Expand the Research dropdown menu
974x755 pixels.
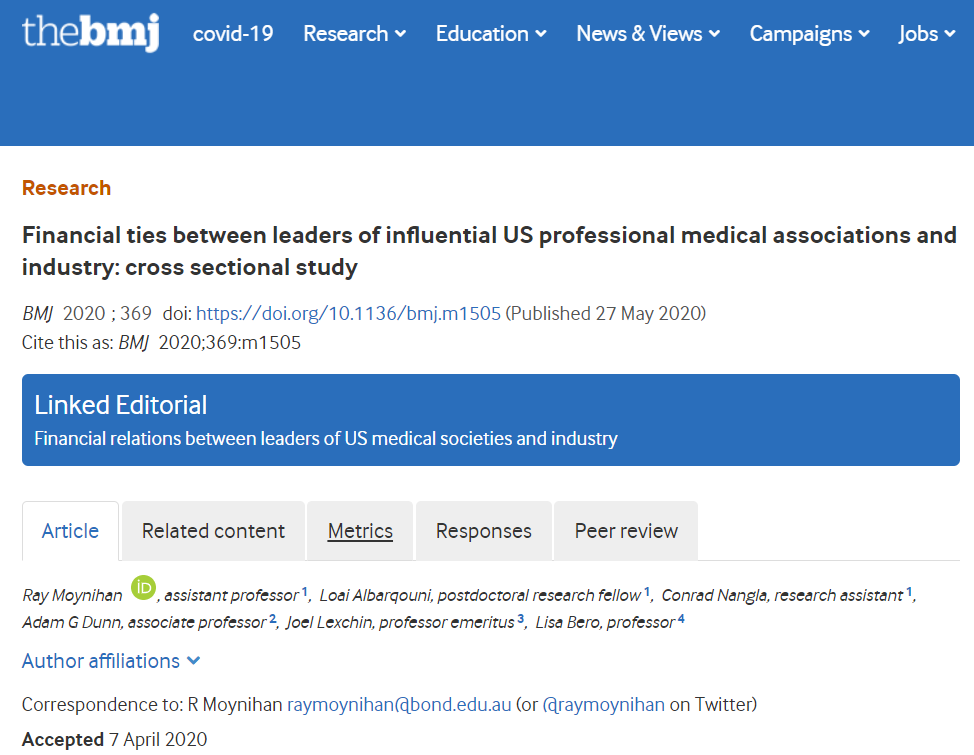(355, 34)
